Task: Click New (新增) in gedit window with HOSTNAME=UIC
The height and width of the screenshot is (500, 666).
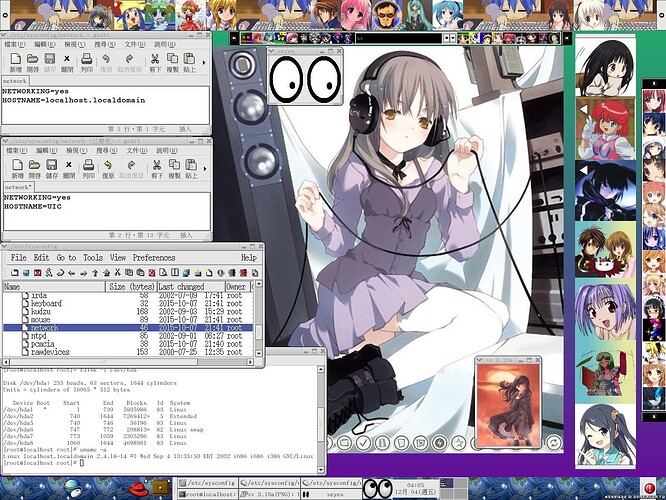Action: (x=17, y=169)
